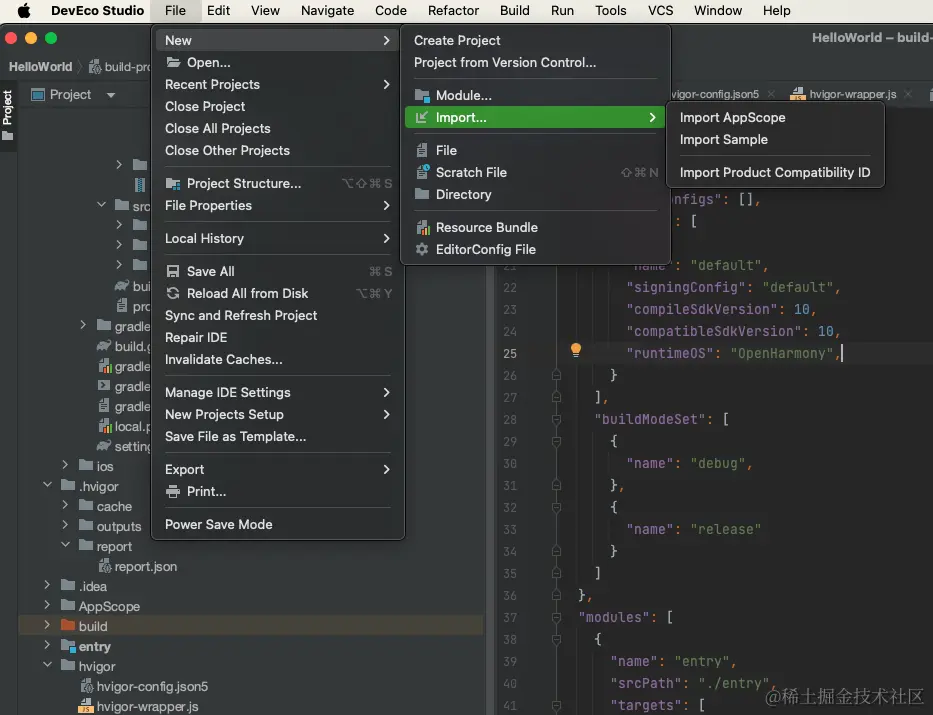Expand the .idea folder

pos(47,585)
